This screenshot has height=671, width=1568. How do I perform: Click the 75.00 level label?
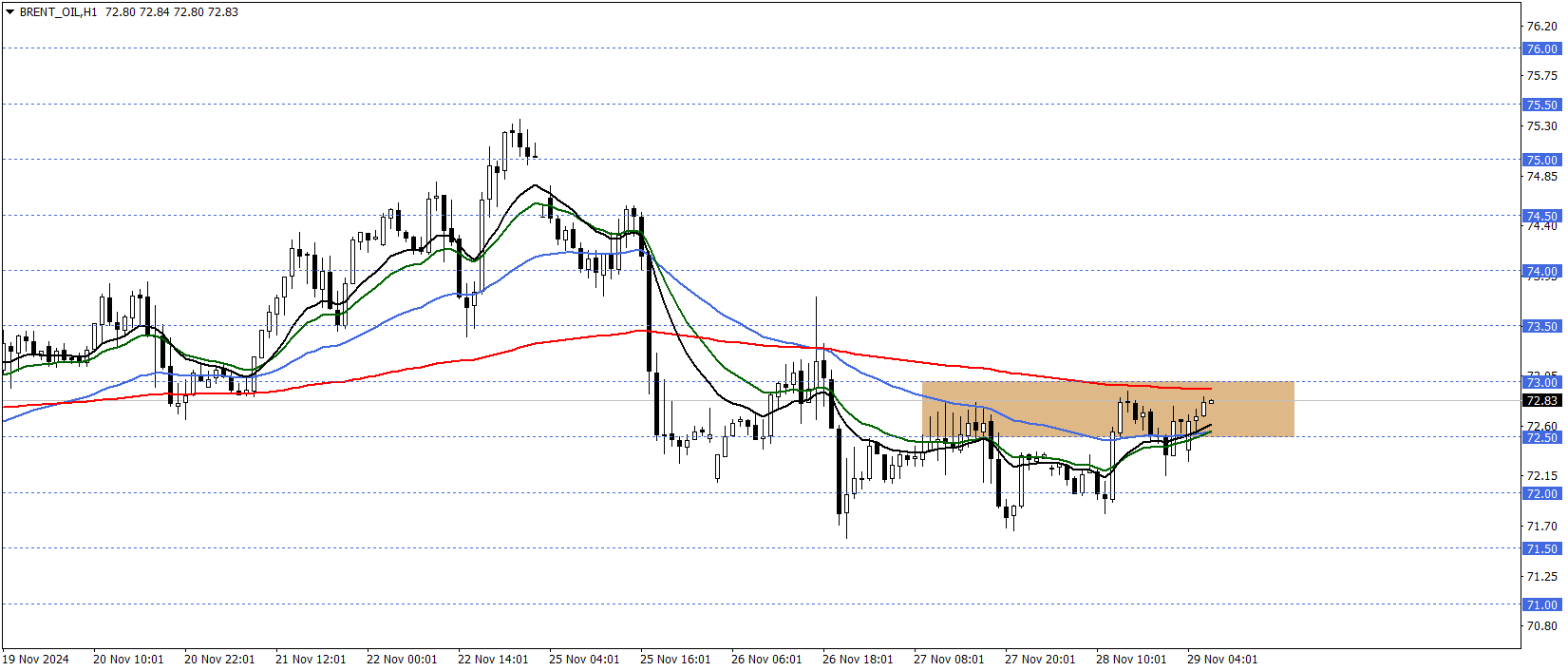[x=1541, y=160]
